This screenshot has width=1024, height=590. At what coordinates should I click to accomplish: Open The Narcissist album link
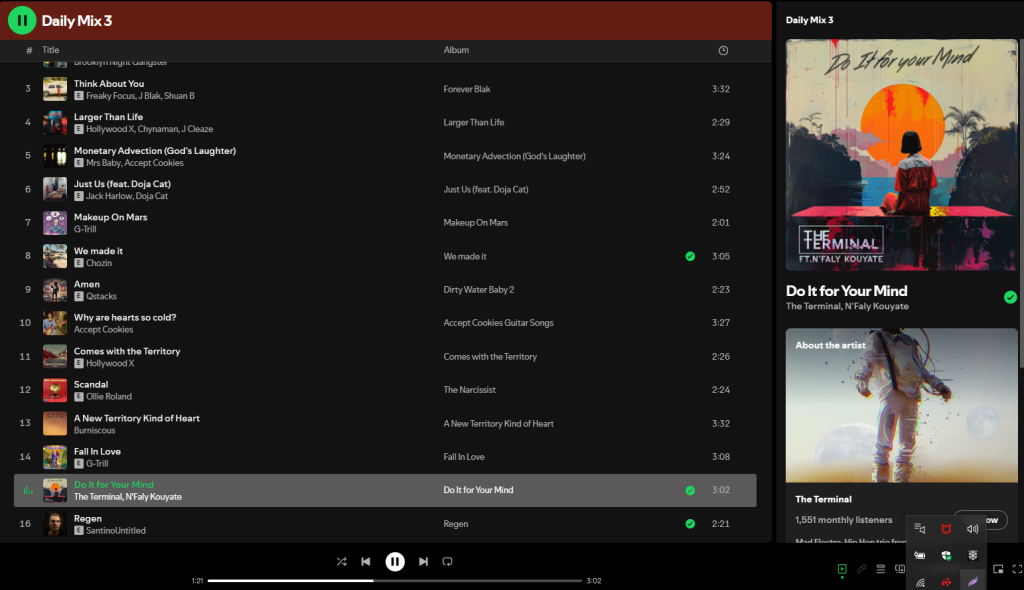click(470, 389)
